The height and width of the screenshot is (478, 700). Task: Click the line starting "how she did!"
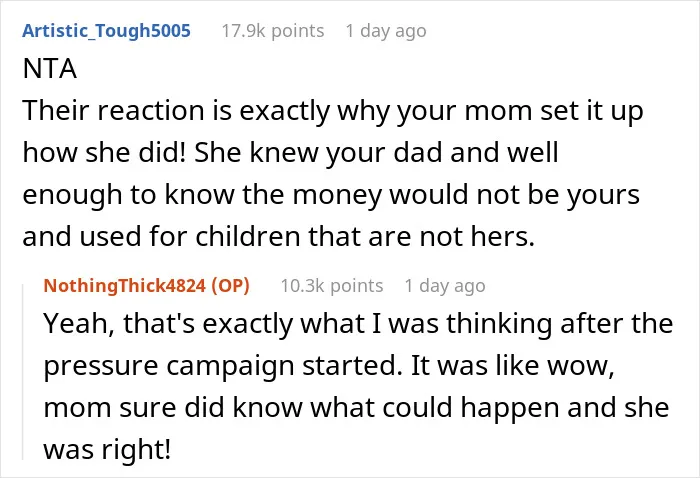click(x=290, y=153)
